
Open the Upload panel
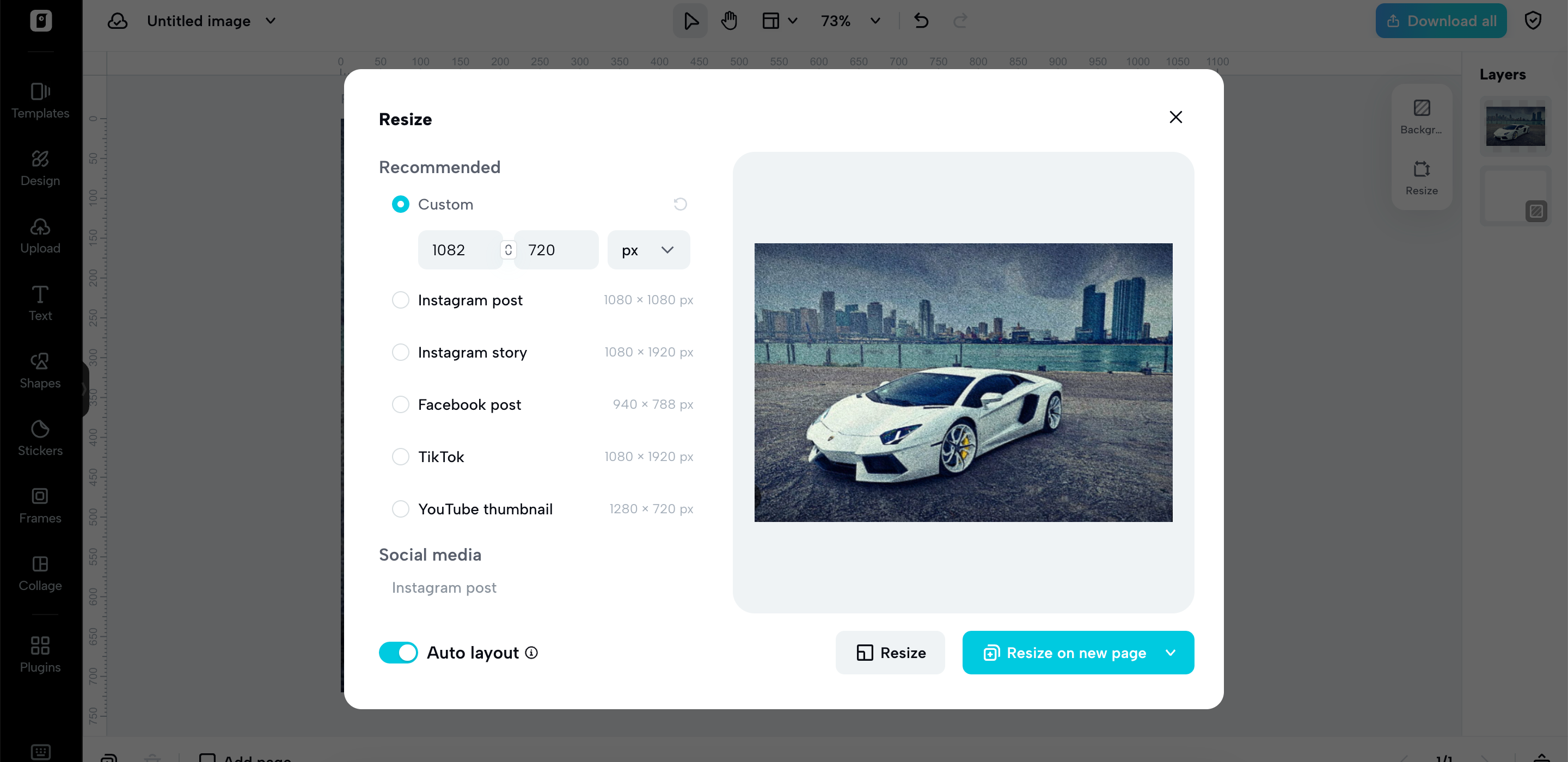(40, 236)
